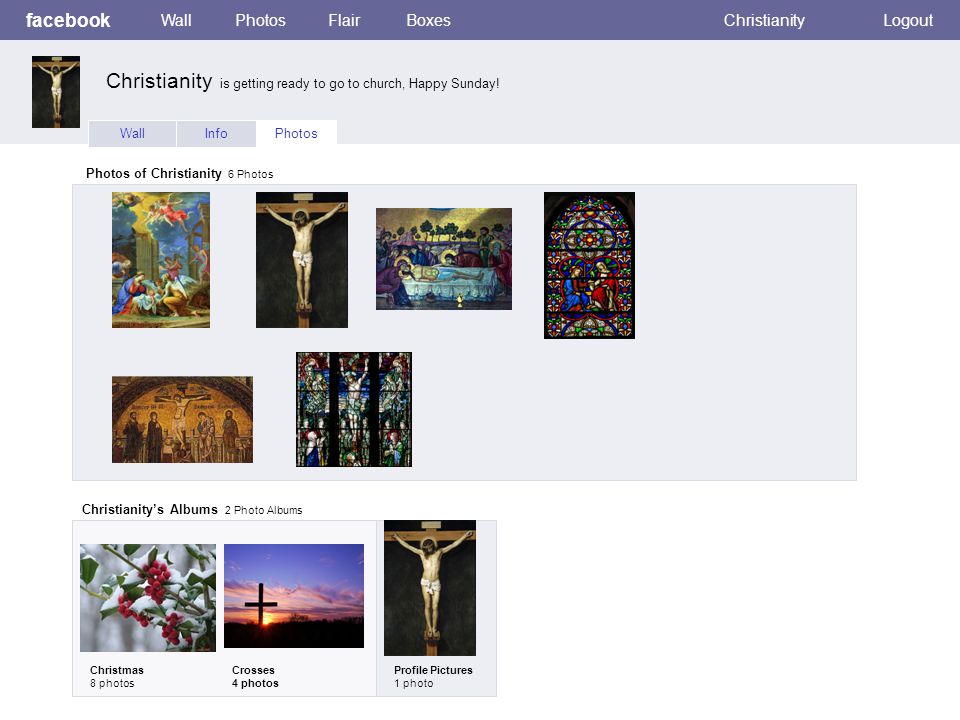Screen dimensions: 960x720
Task: Open the mosaic of Christ lying down
Action: point(444,259)
